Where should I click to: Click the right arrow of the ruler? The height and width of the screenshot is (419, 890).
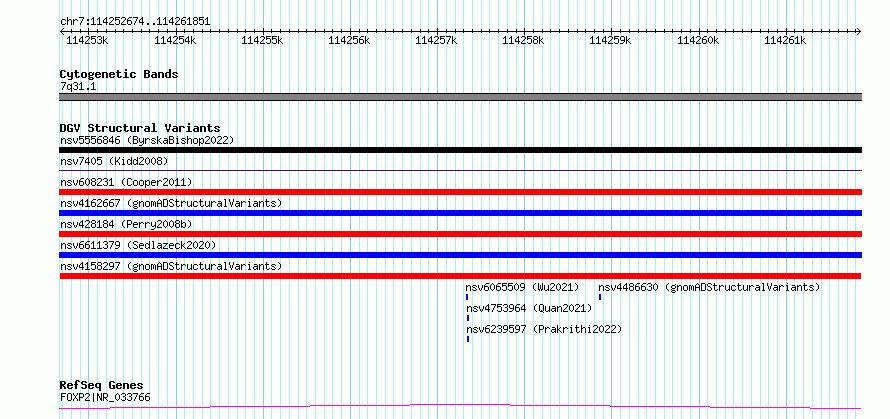point(859,32)
